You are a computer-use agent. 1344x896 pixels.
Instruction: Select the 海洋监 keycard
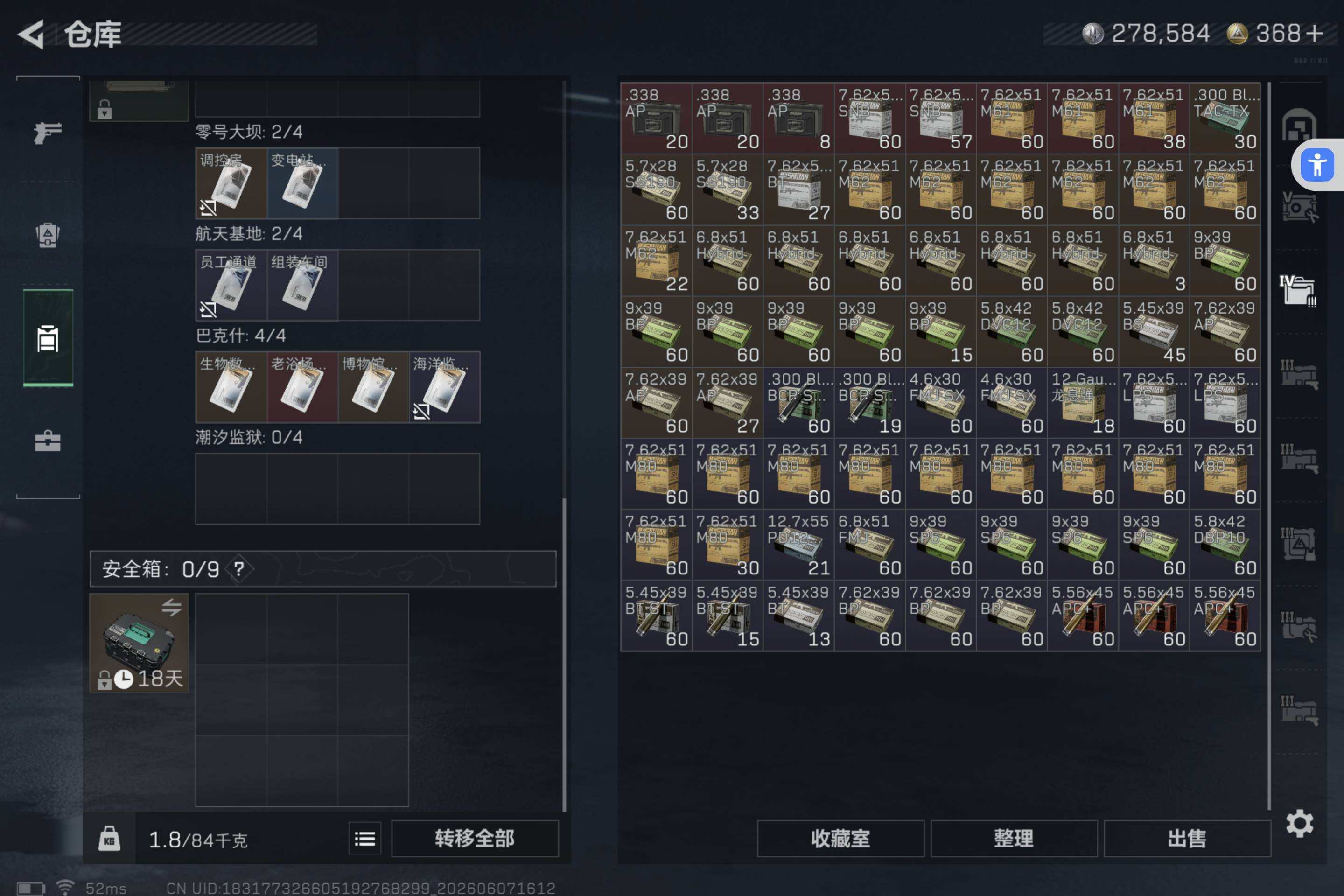click(445, 387)
